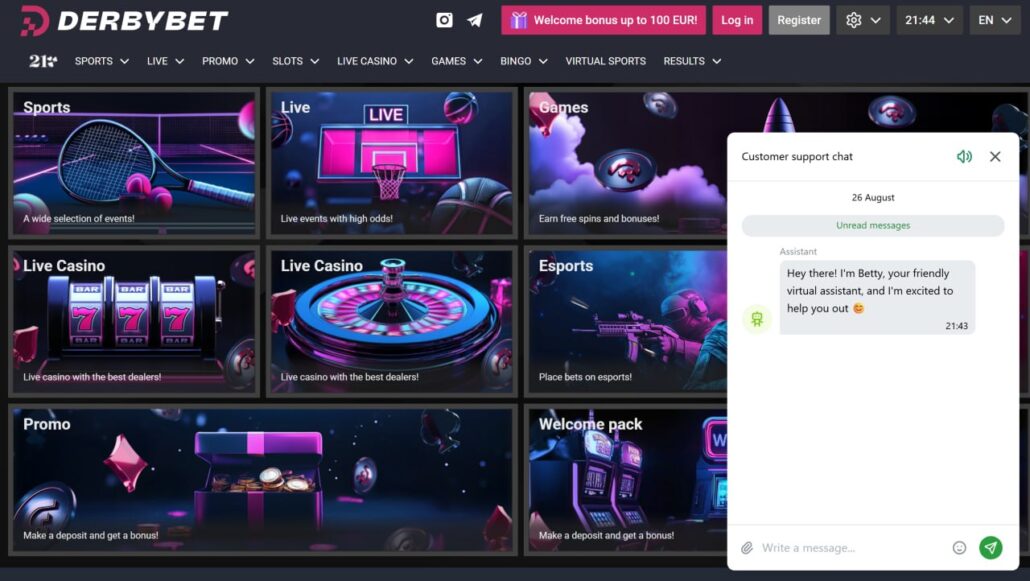The width and height of the screenshot is (1030, 581).
Task: Open the Instagram icon link
Action: 444,20
